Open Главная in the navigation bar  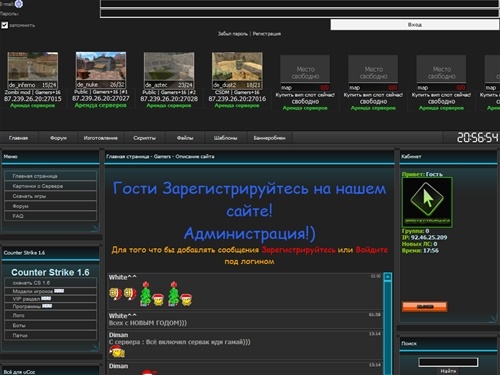19,138
